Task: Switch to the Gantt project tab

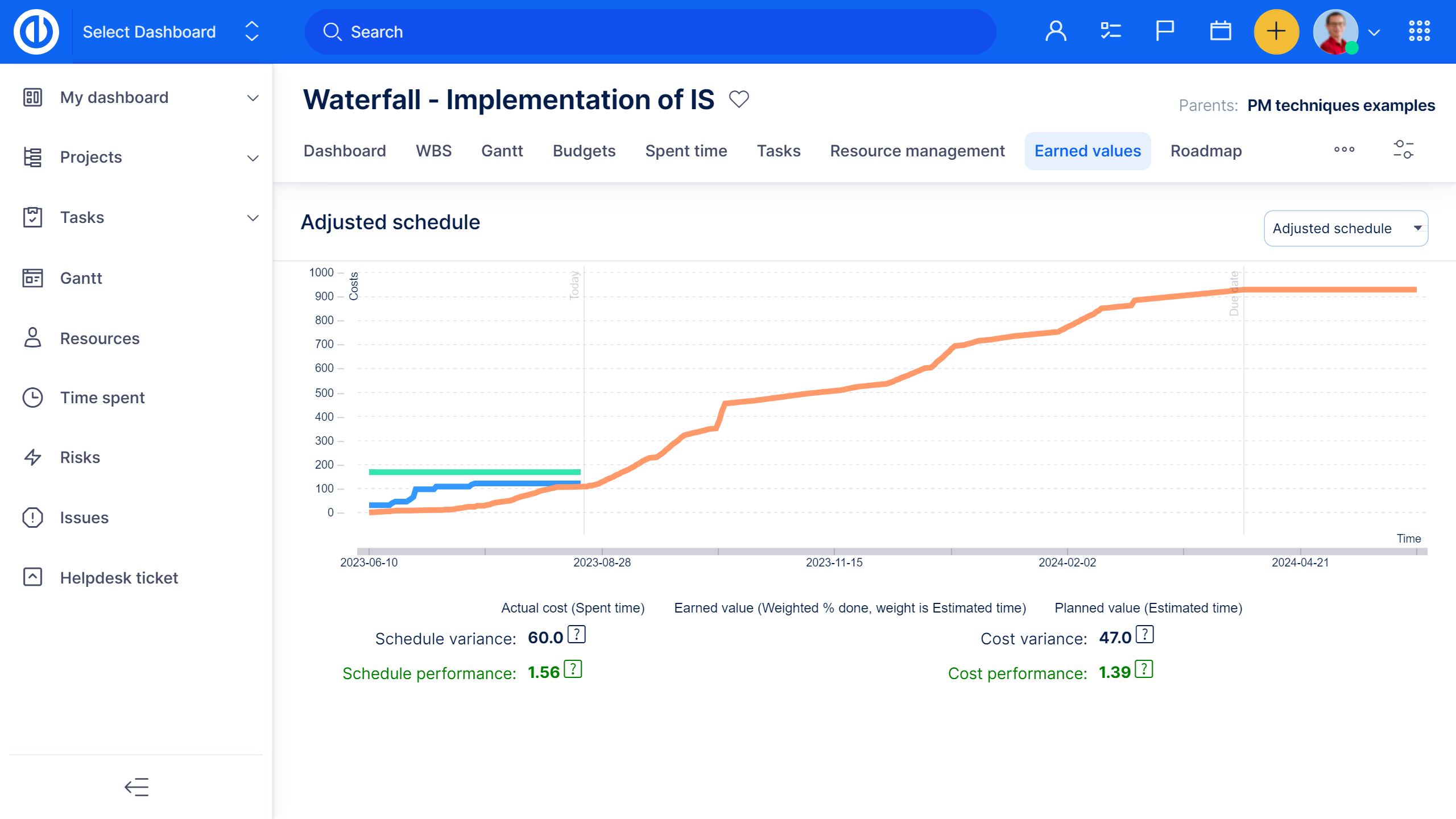Action: coord(502,151)
